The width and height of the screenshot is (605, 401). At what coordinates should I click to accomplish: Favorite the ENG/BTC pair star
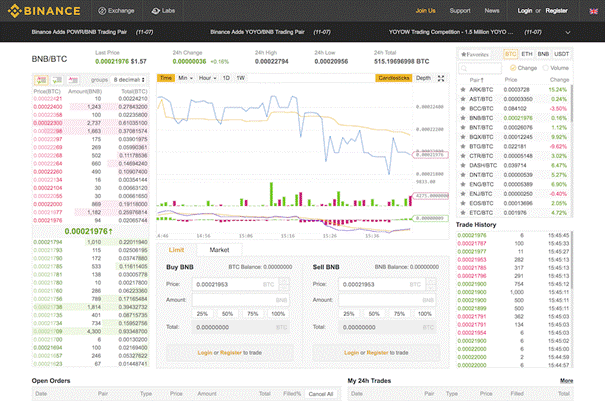tap(463, 184)
